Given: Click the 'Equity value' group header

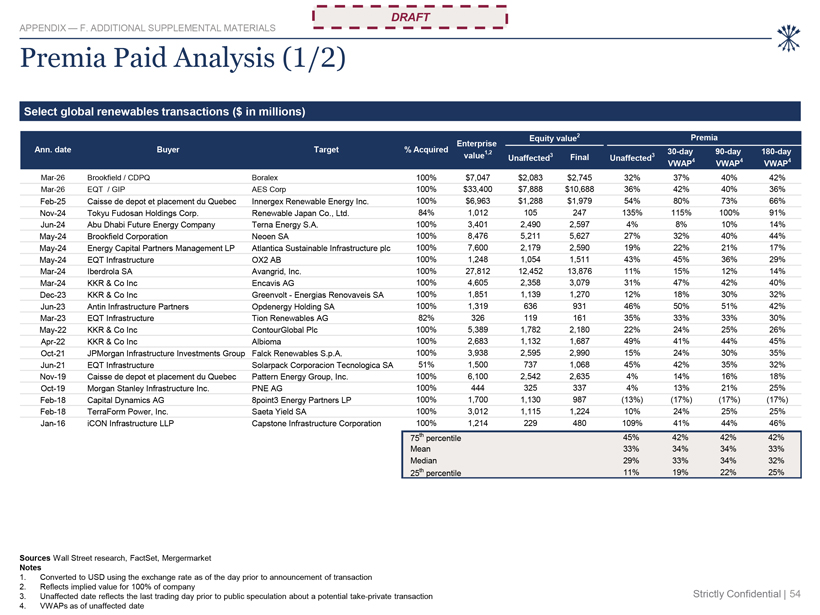Looking at the screenshot, I should pos(554,138).
